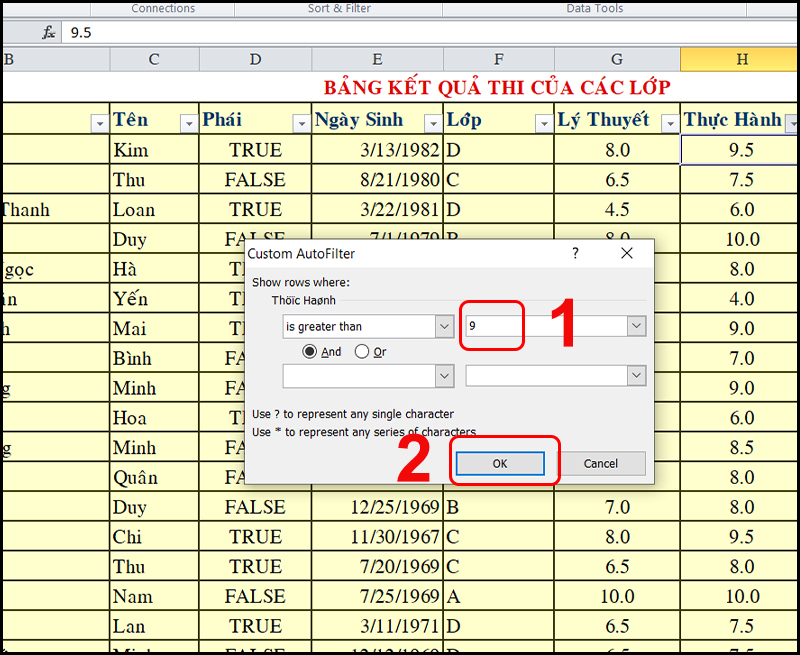Click the first value field containing 9
Screen dimensions: 800x655
pyautogui.click(x=545, y=326)
